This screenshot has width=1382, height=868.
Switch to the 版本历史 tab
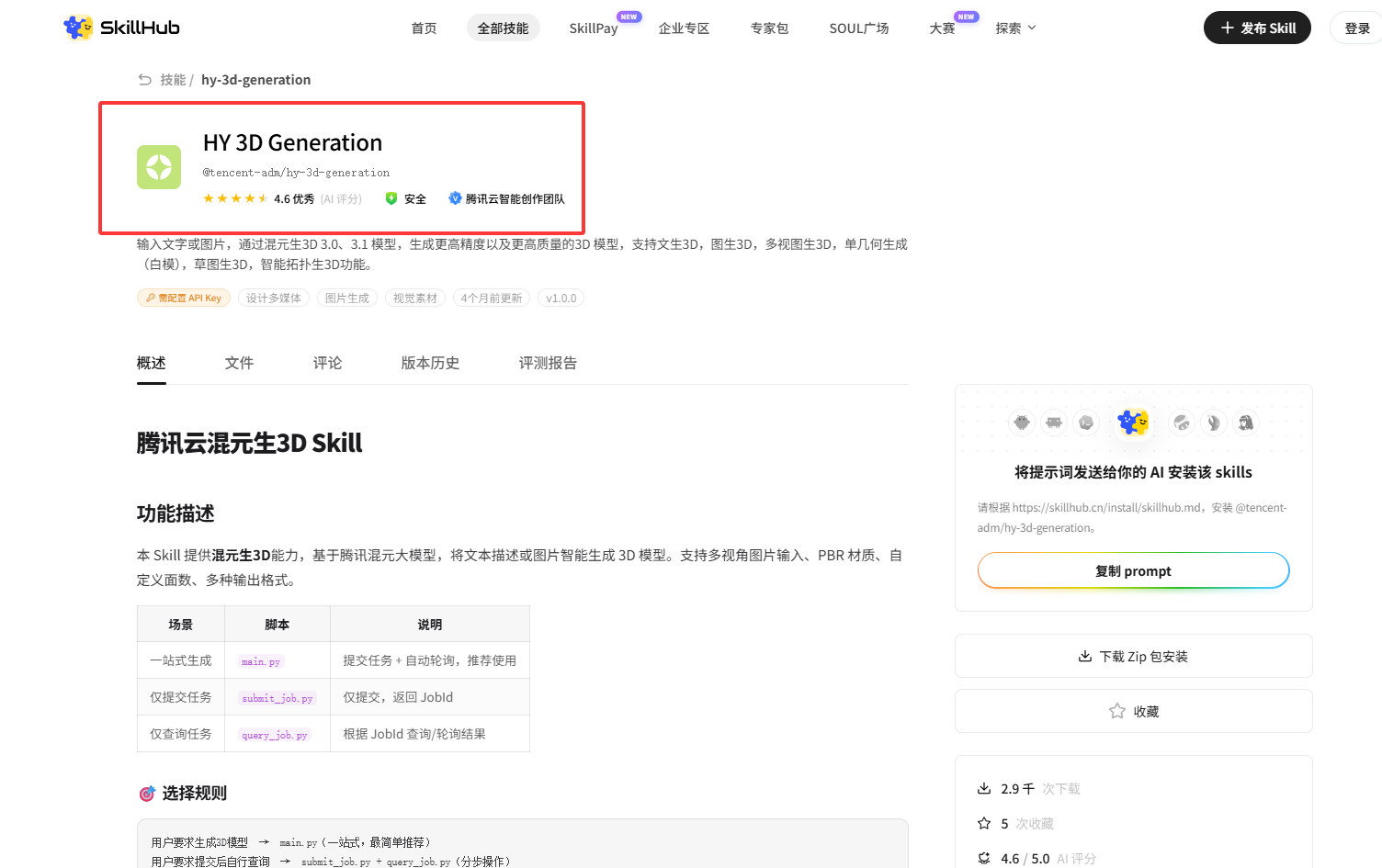431,364
